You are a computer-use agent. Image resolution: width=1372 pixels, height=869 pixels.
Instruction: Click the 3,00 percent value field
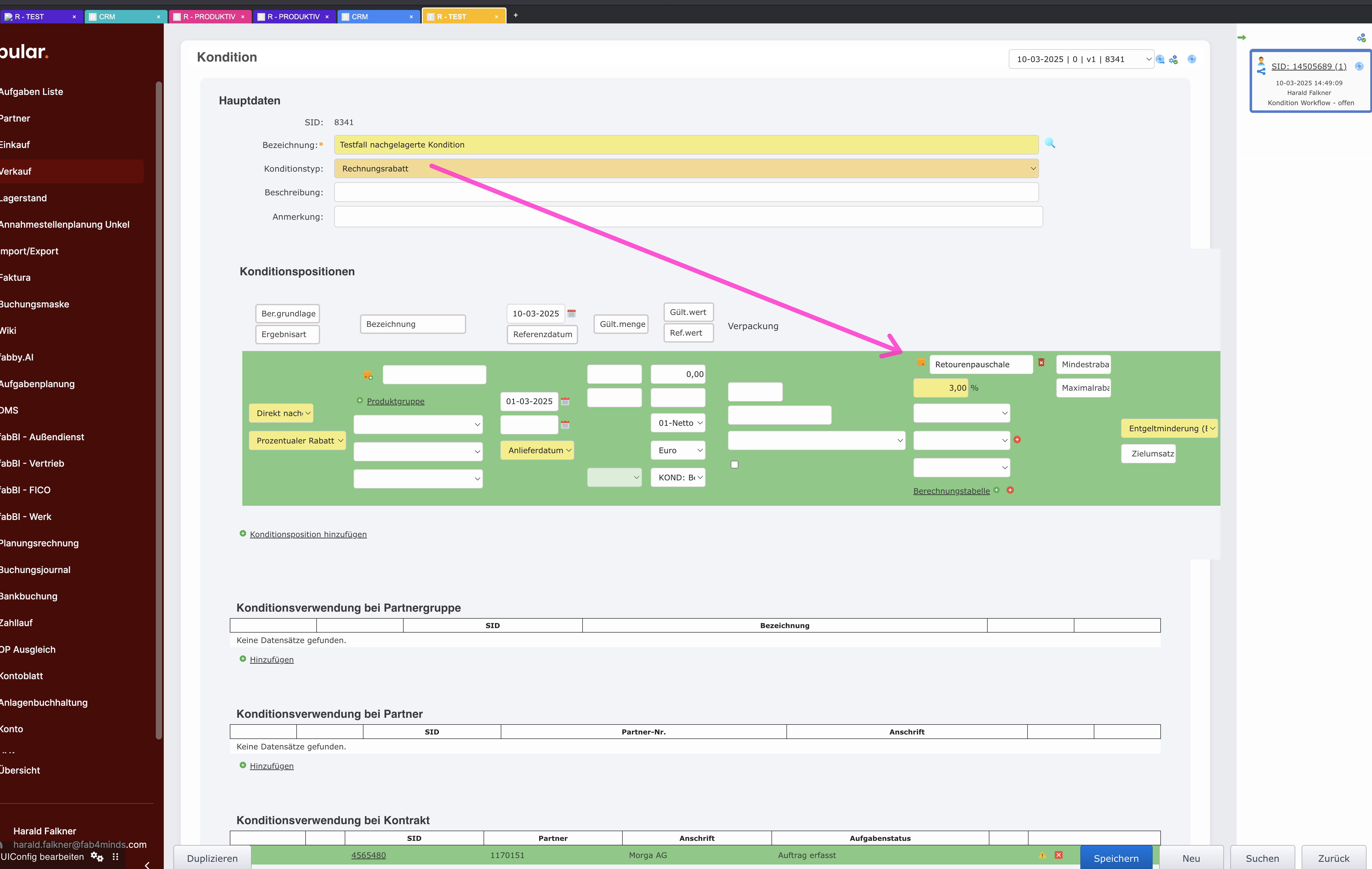point(941,388)
